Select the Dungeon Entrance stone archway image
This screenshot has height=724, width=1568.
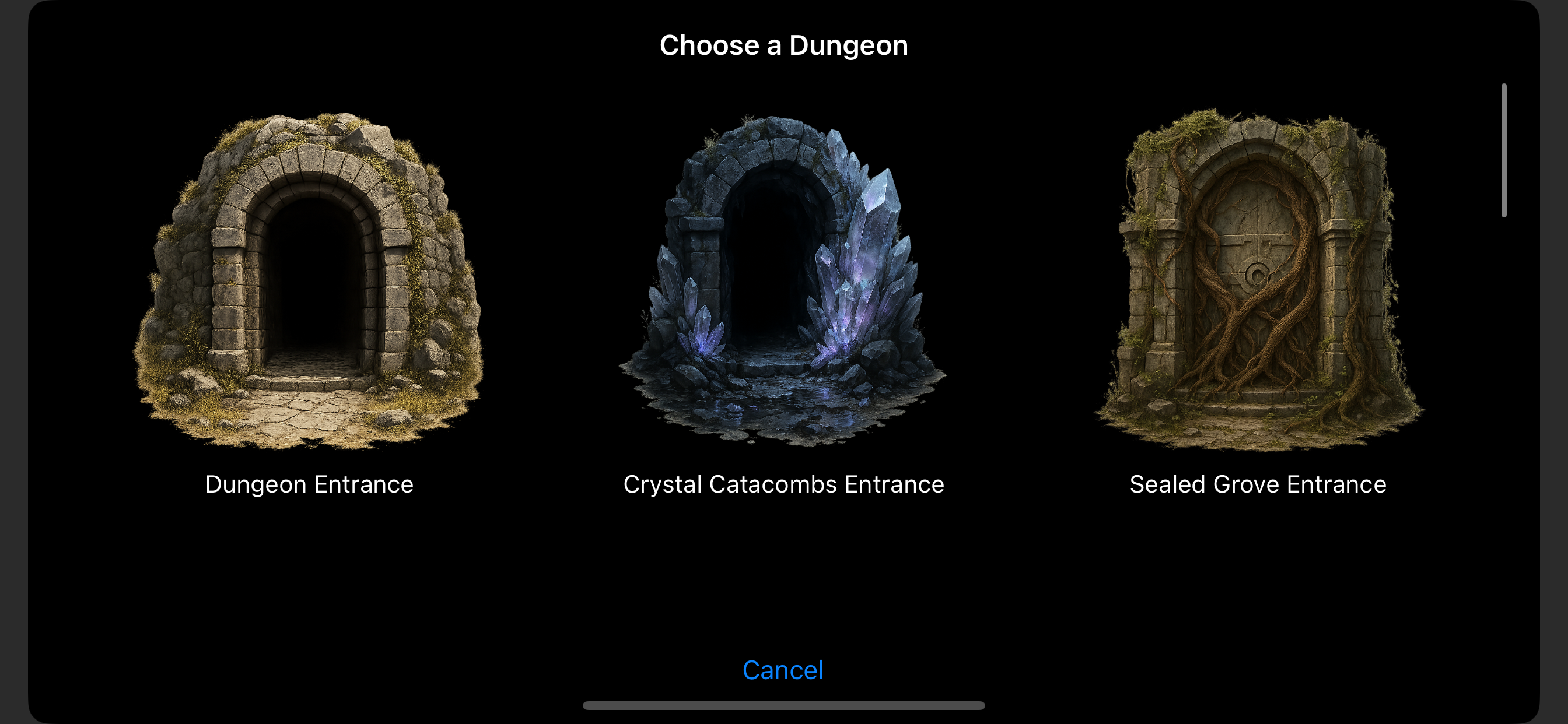309,280
